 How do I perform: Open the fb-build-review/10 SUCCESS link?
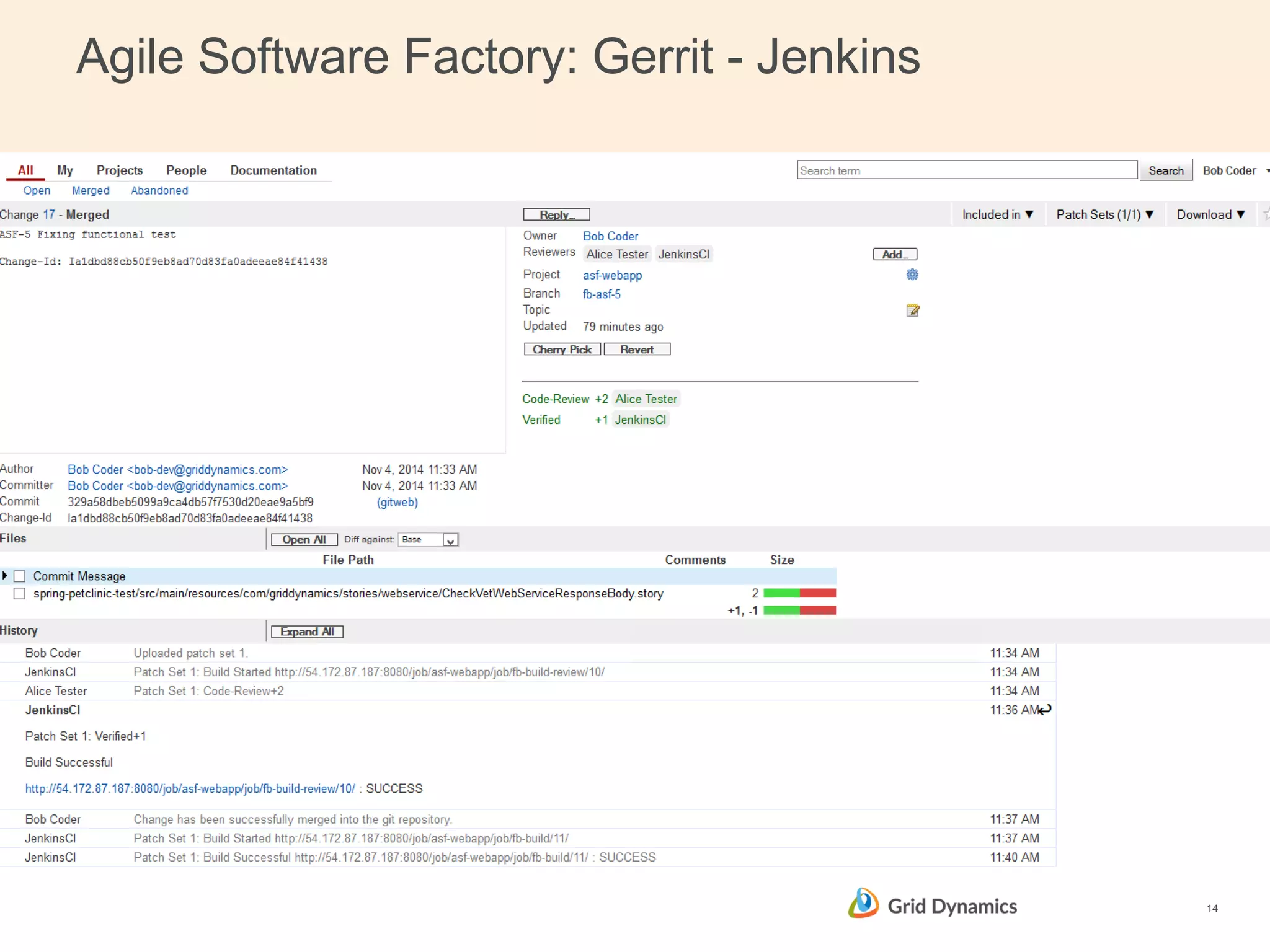click(x=190, y=789)
